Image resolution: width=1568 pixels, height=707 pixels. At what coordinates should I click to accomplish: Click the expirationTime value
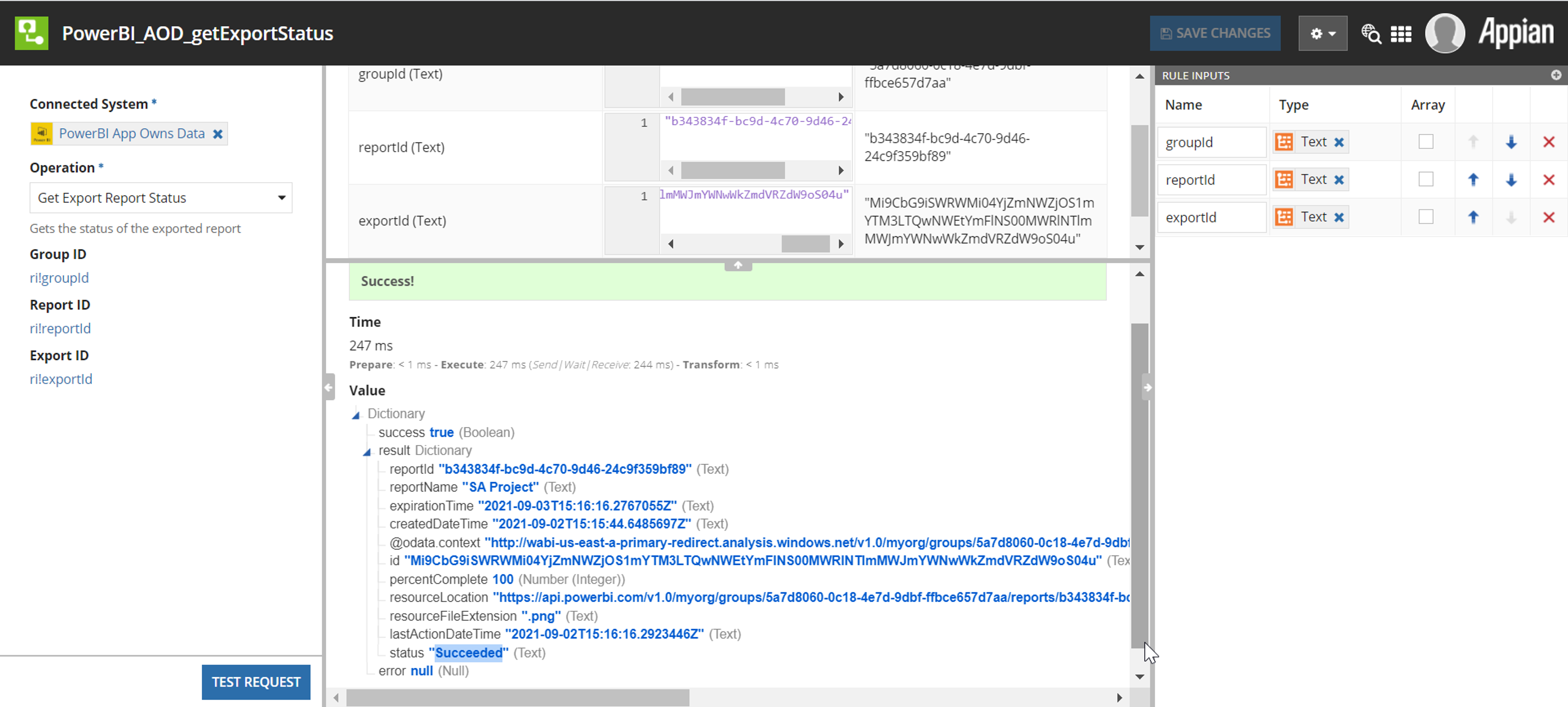[x=577, y=506]
